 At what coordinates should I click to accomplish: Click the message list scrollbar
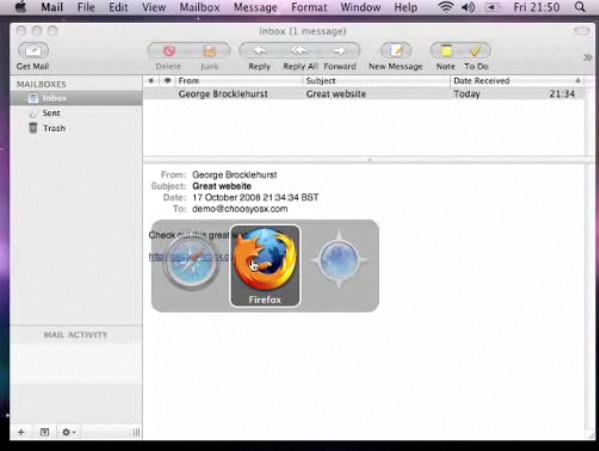point(589,120)
